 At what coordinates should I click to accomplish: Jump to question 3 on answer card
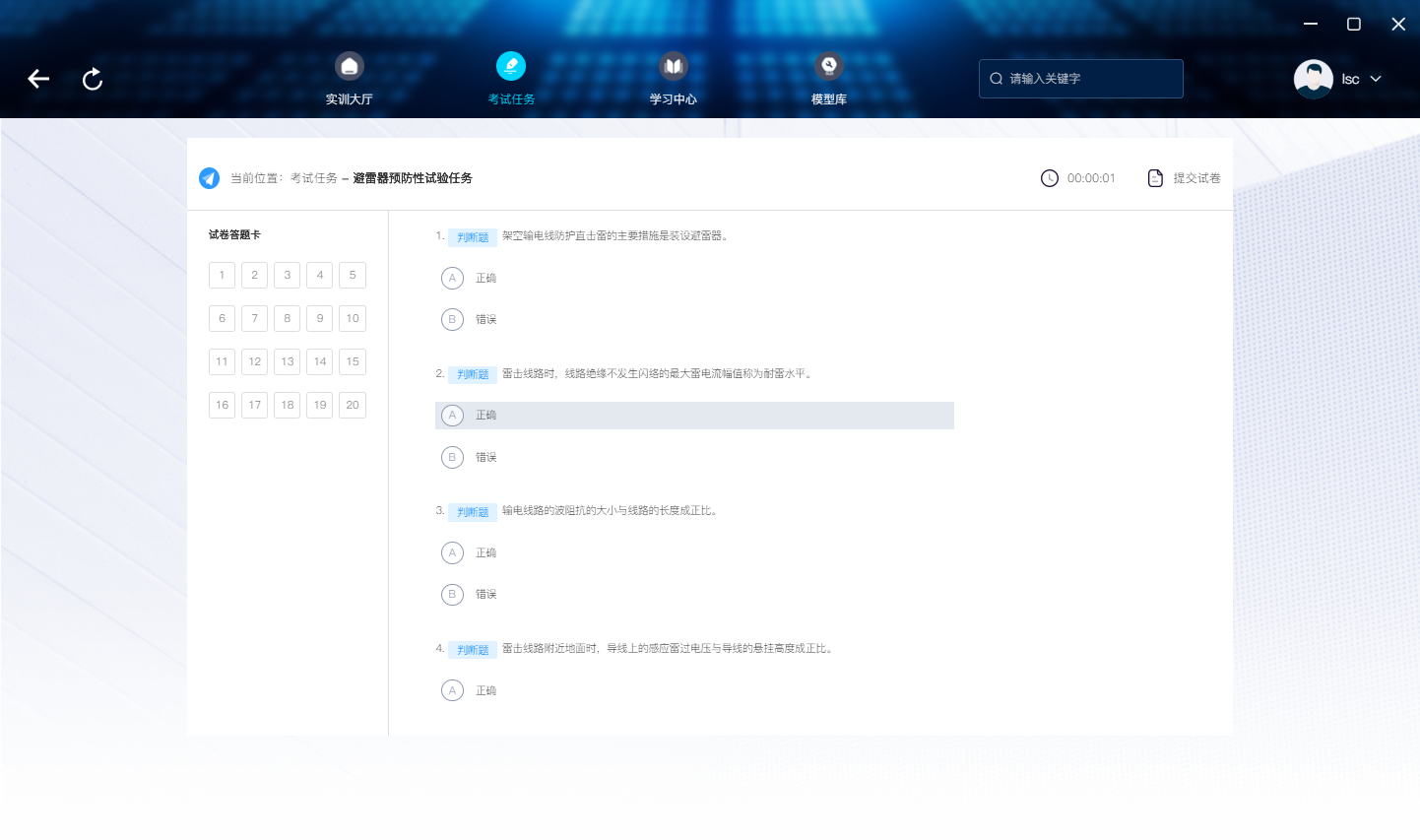click(x=287, y=275)
